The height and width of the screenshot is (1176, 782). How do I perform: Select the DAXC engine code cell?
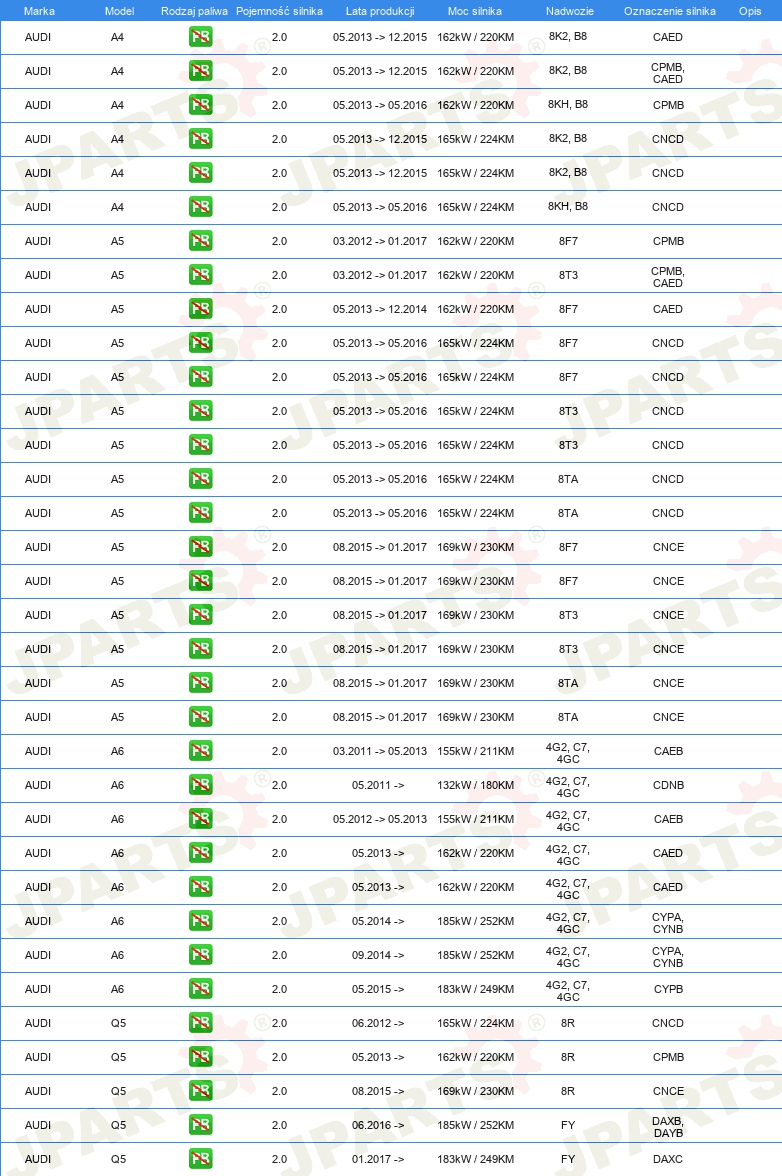[667, 1159]
